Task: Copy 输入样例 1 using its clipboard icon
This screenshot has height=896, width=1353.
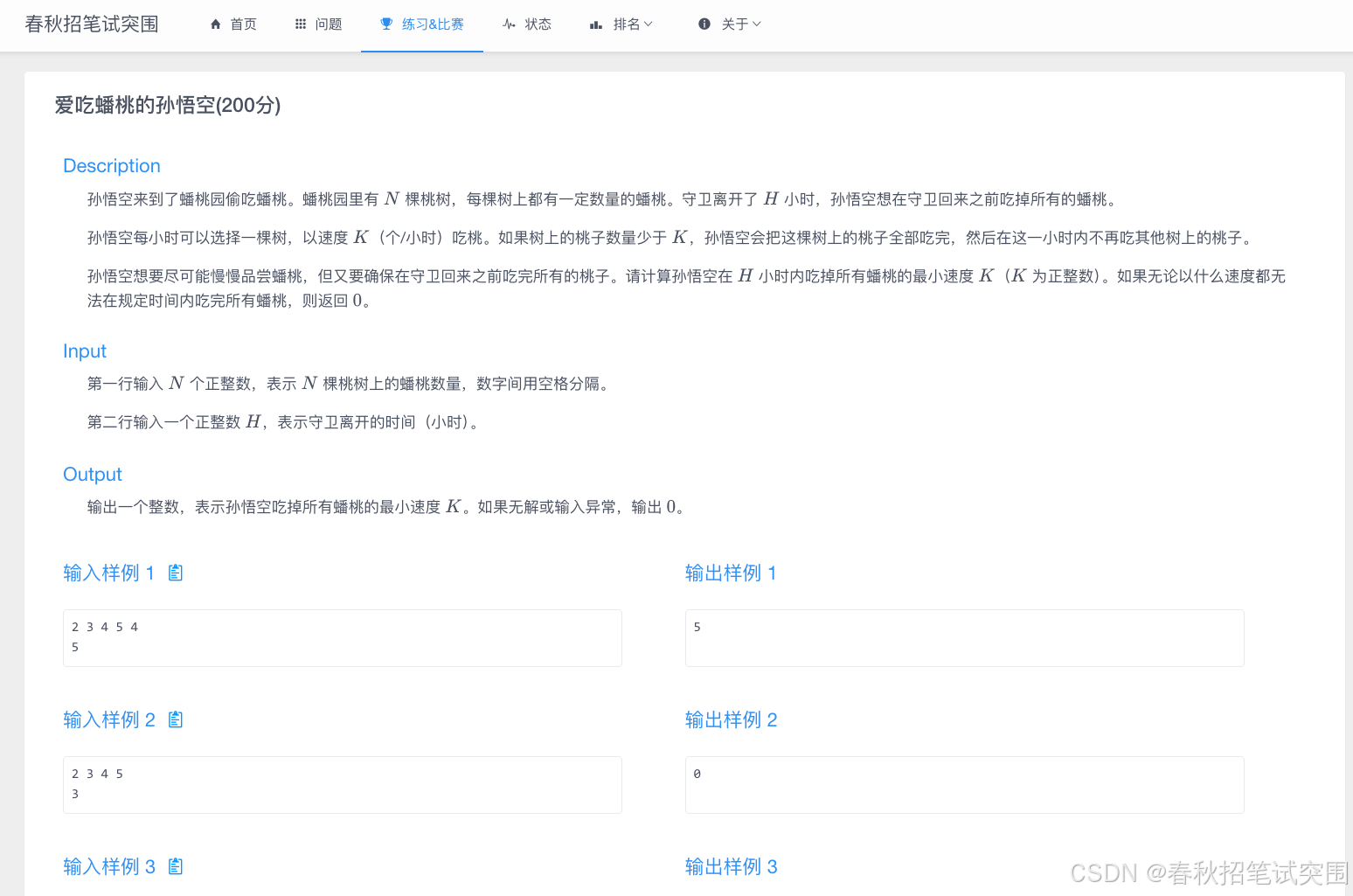Action: 175,573
